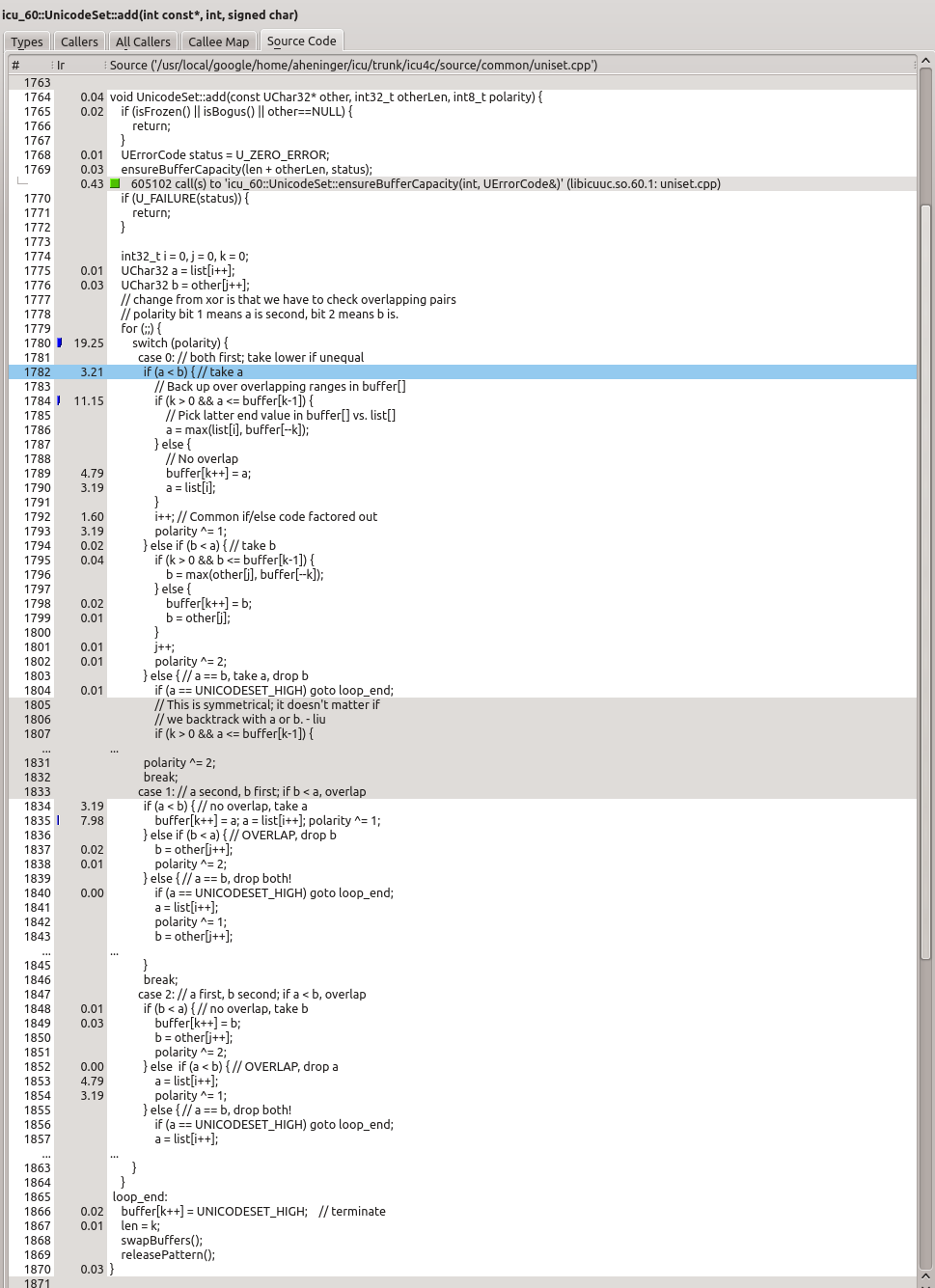
Task: Select the Source Code tab
Action: 301,41
